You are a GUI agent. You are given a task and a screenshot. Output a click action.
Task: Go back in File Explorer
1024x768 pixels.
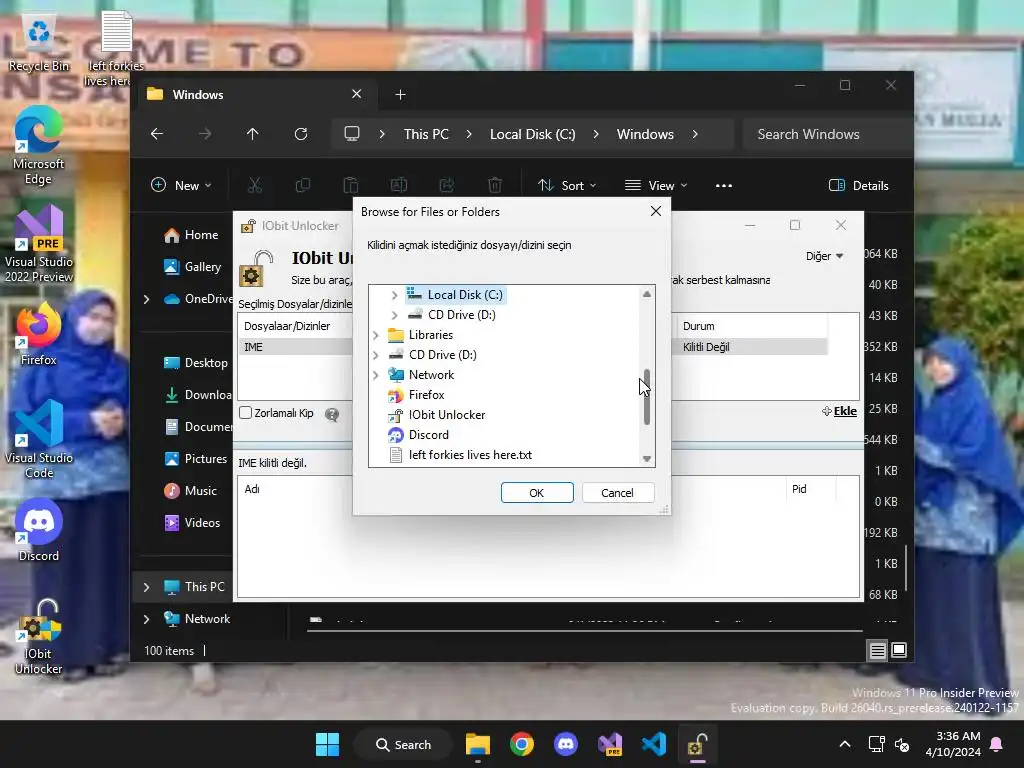click(157, 134)
